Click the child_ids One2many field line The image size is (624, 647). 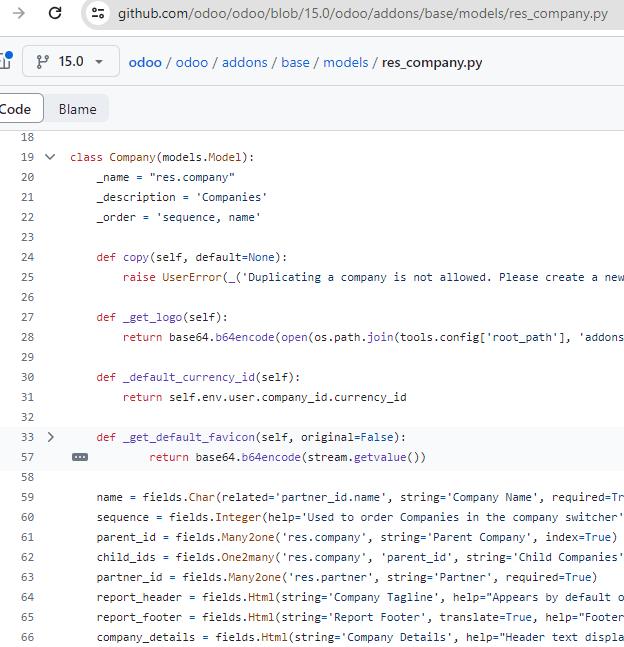pyautogui.click(x=360, y=557)
